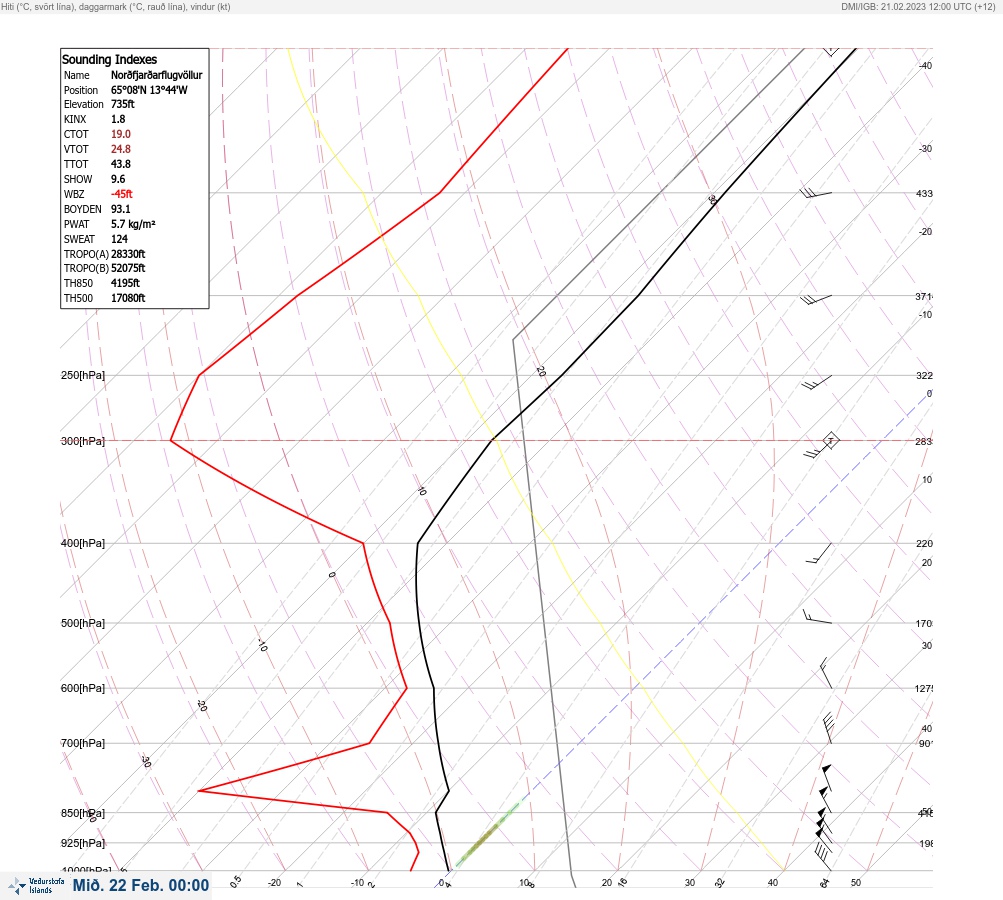Select the station name 'Norðfjarðarflugvöllur'
The height and width of the screenshot is (900, 1003).
pyautogui.click(x=157, y=75)
